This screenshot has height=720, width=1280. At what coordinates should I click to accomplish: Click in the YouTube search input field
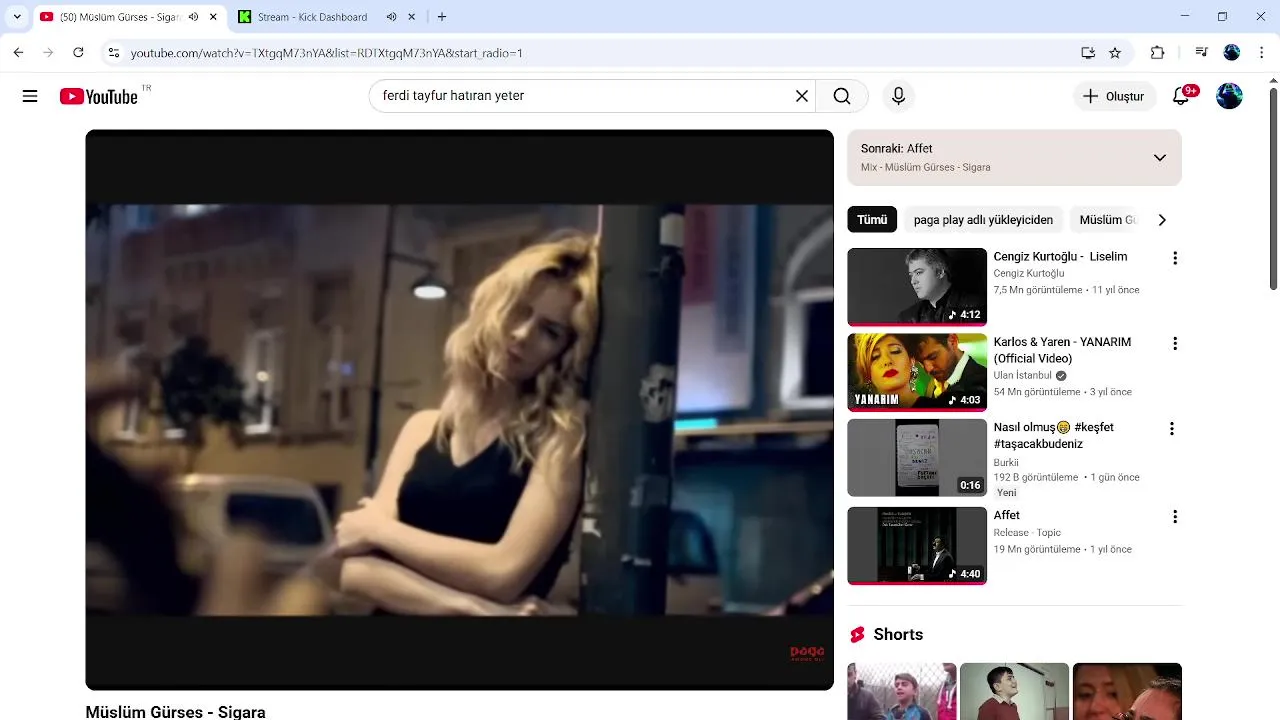[x=583, y=96]
